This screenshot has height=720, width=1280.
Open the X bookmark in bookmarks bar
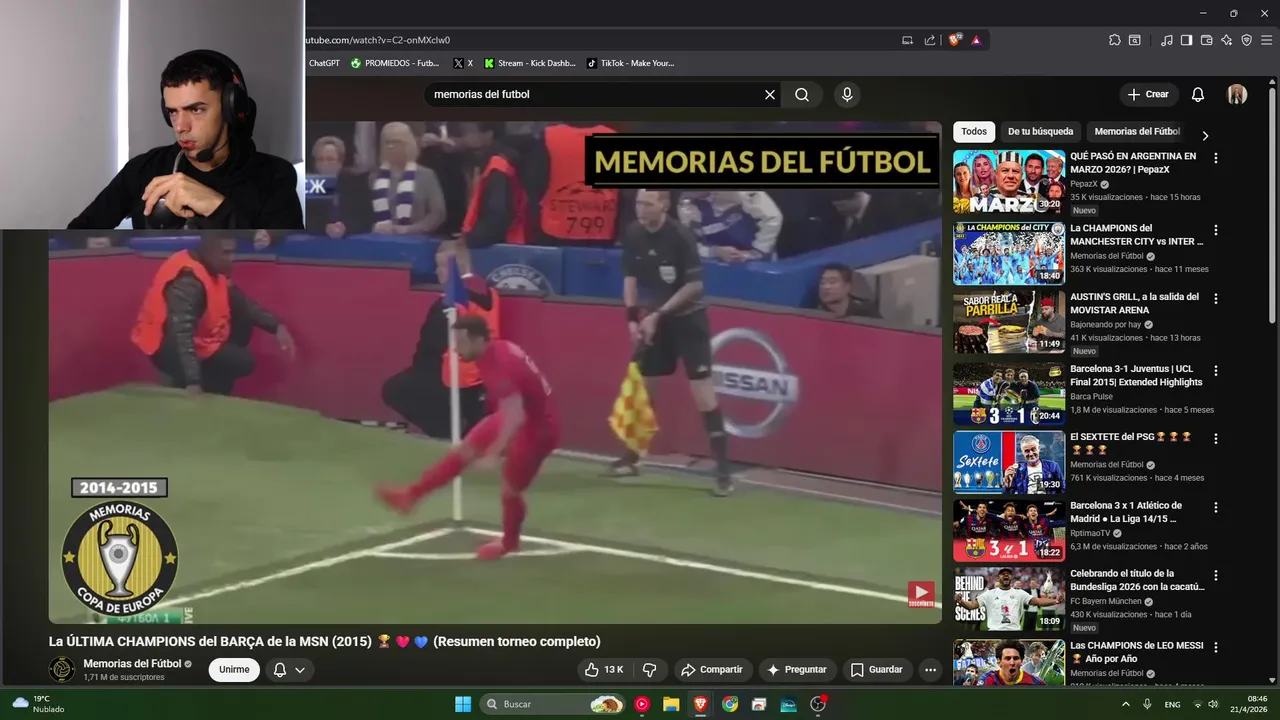[x=463, y=63]
